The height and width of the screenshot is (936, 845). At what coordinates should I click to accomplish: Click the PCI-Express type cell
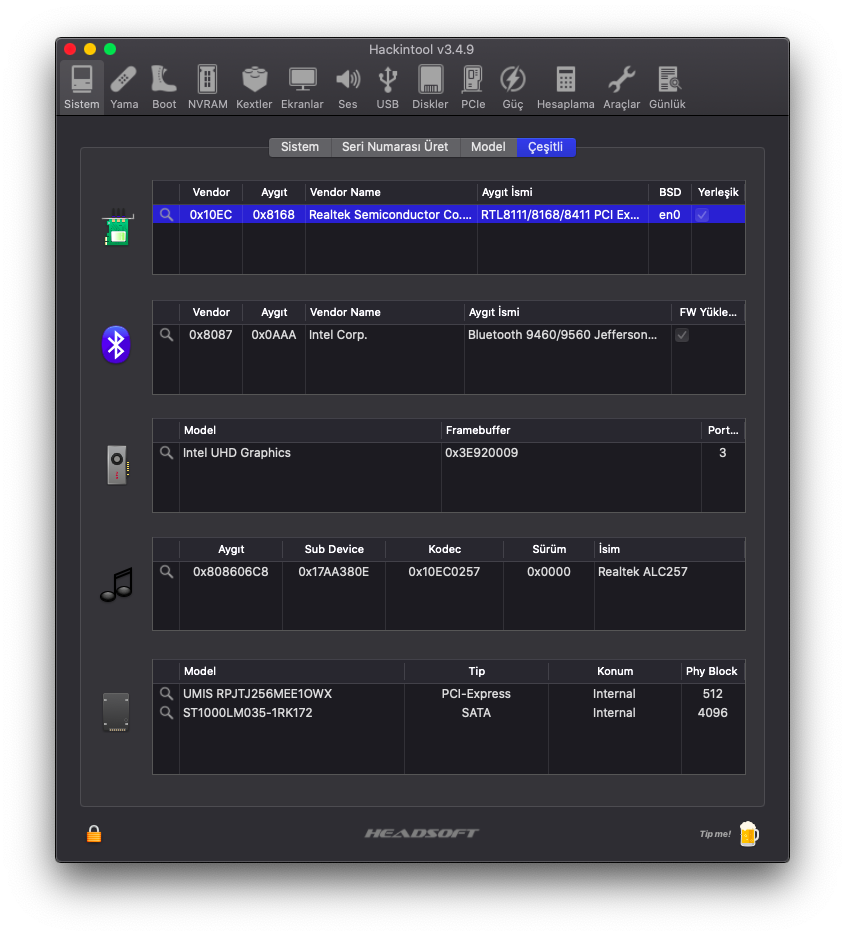(x=476, y=694)
